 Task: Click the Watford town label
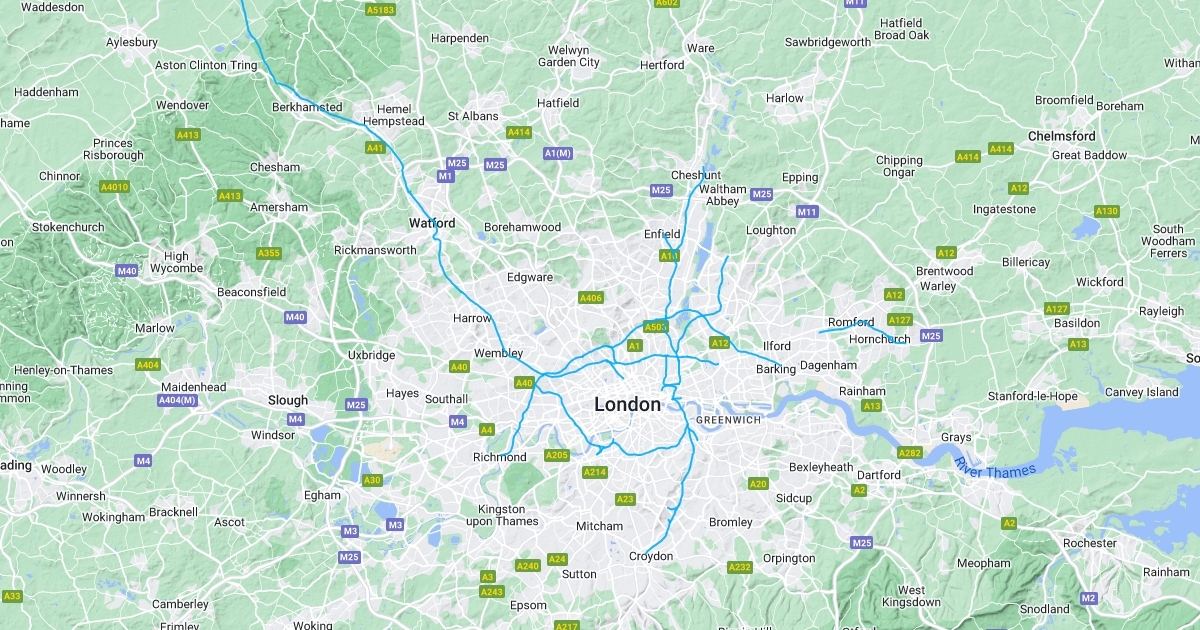tap(432, 223)
